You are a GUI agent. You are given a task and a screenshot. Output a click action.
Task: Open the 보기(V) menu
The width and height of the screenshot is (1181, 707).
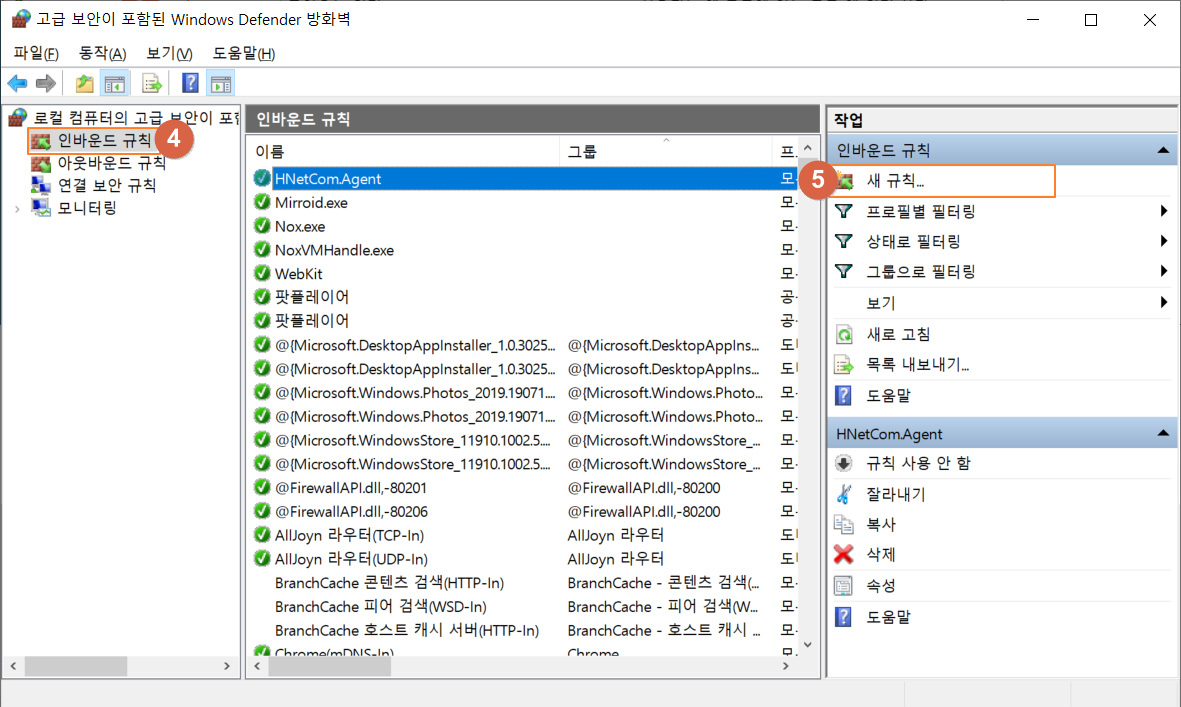pos(169,53)
